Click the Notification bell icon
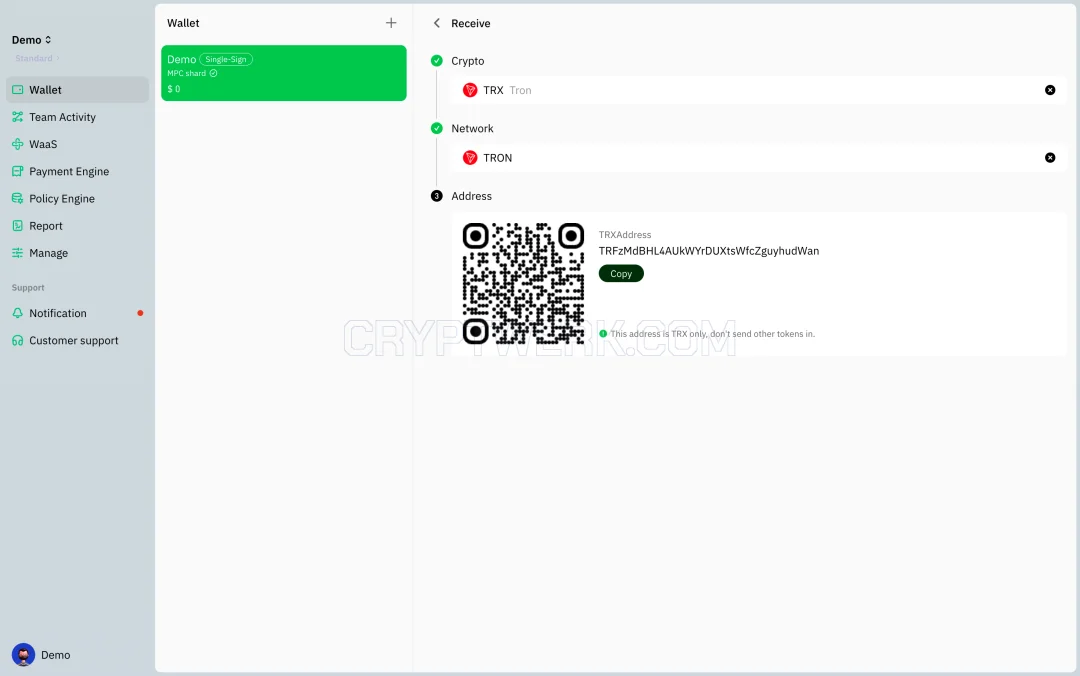The height and width of the screenshot is (676, 1080). coord(18,313)
